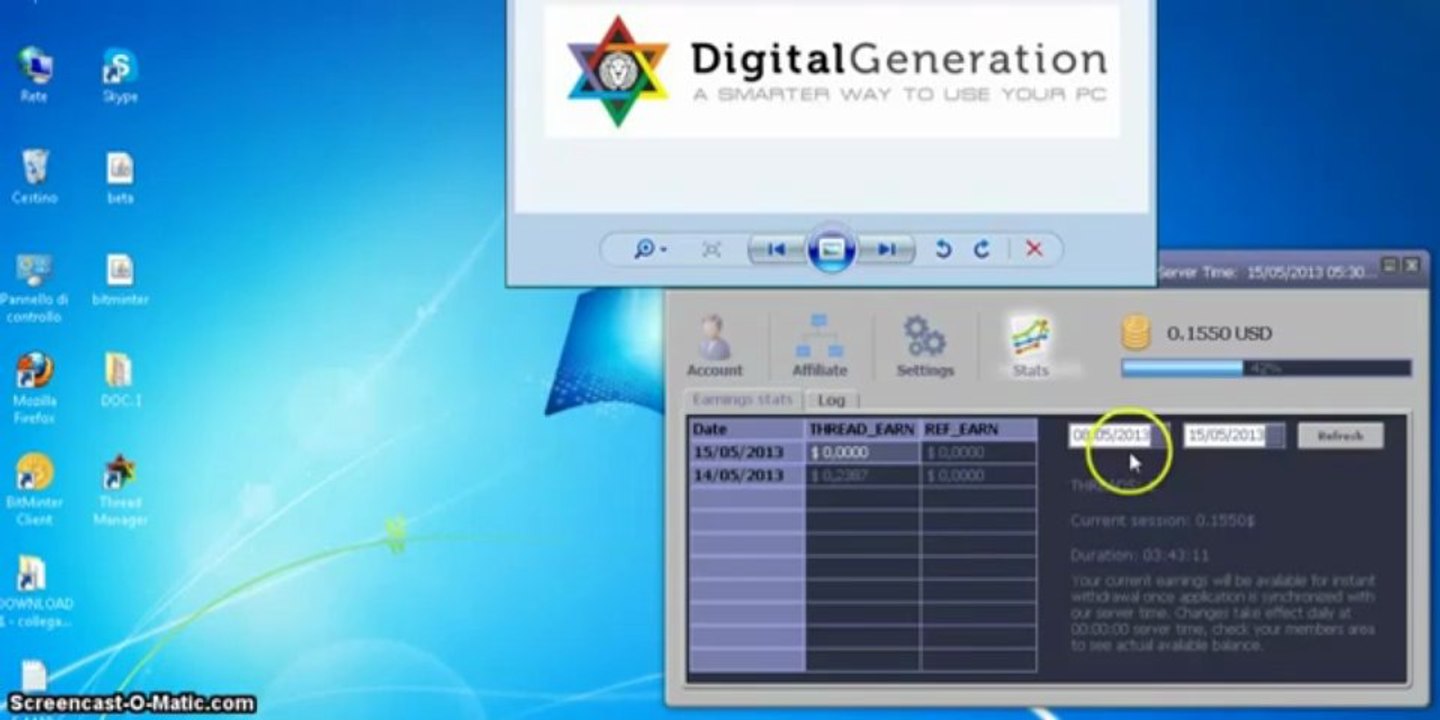Click the THREAD_EARN column header
The height and width of the screenshot is (720, 1440).
[862, 429]
